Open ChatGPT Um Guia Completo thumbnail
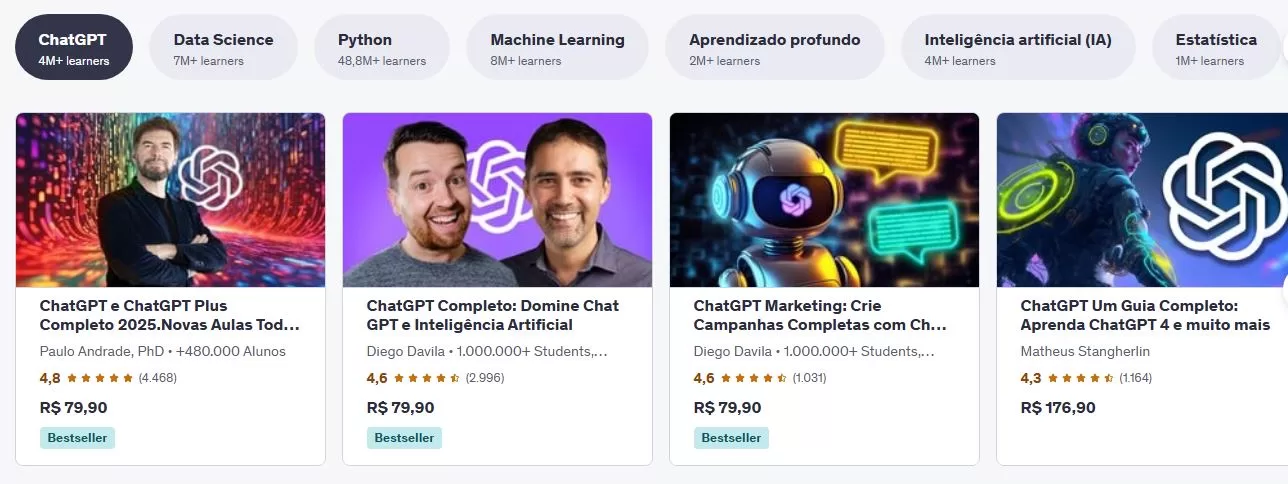1288x484 pixels. tap(1142, 200)
